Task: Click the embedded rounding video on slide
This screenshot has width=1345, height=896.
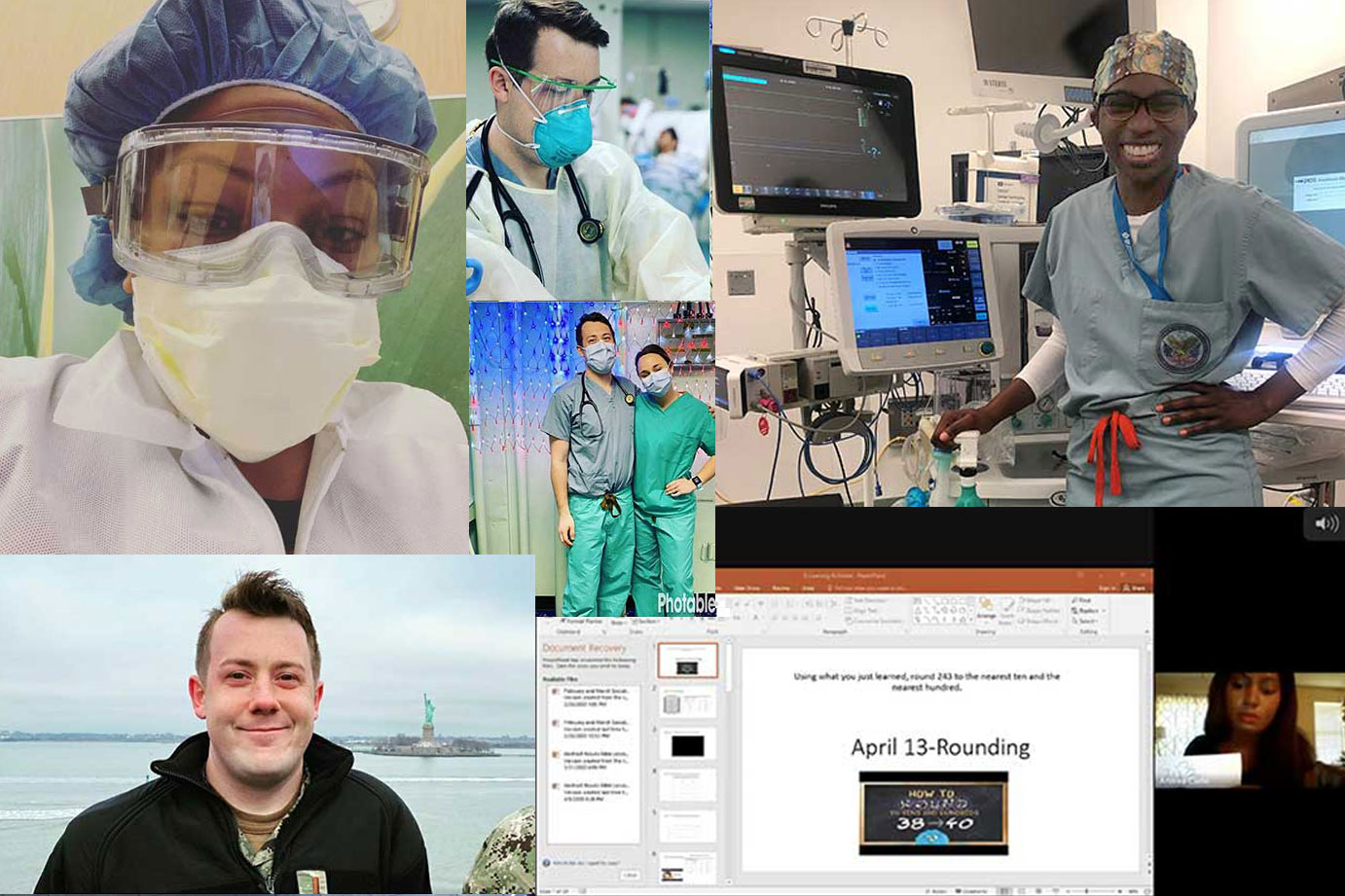Action: pyautogui.click(x=933, y=813)
